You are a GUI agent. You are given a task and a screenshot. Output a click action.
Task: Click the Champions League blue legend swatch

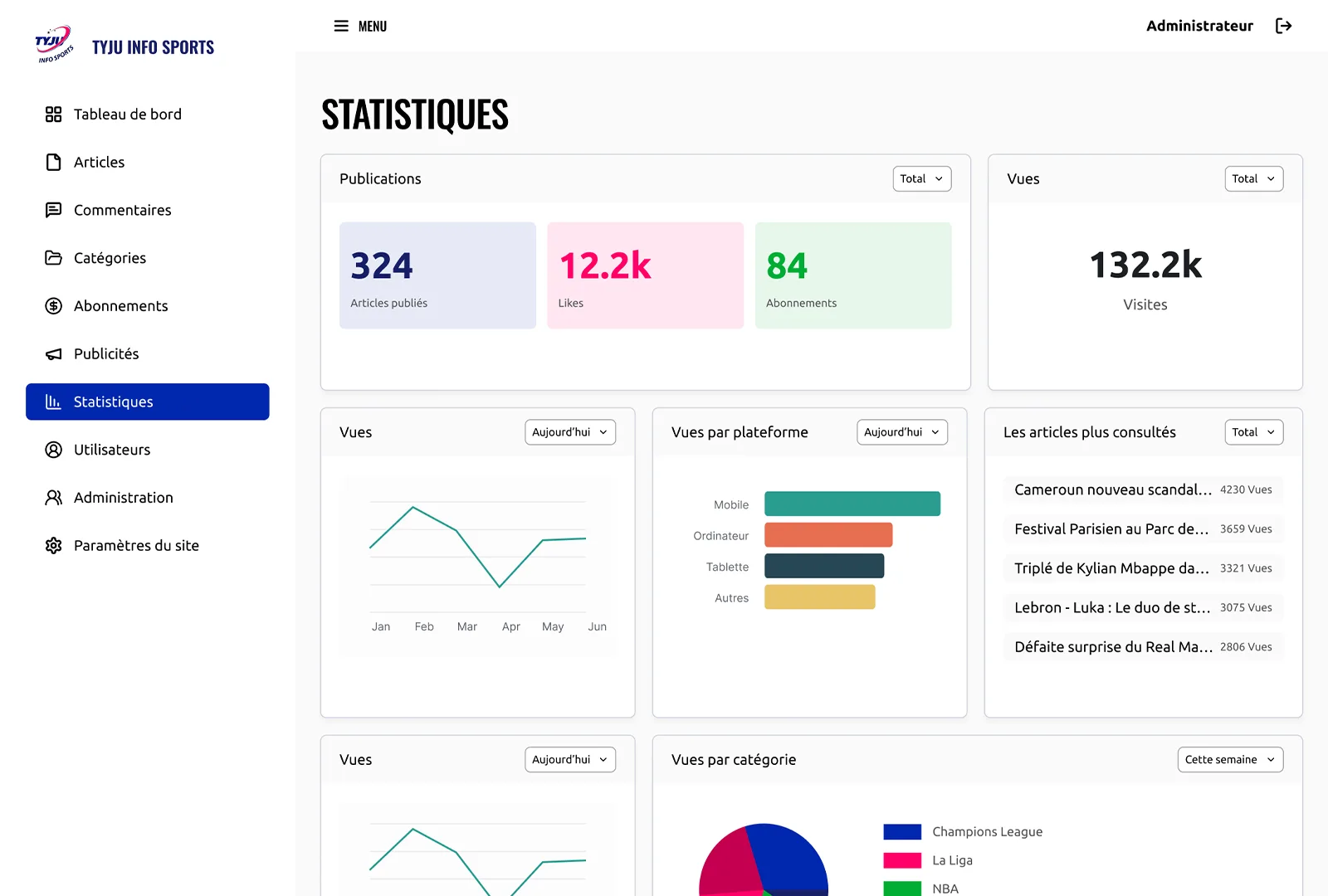[902, 832]
